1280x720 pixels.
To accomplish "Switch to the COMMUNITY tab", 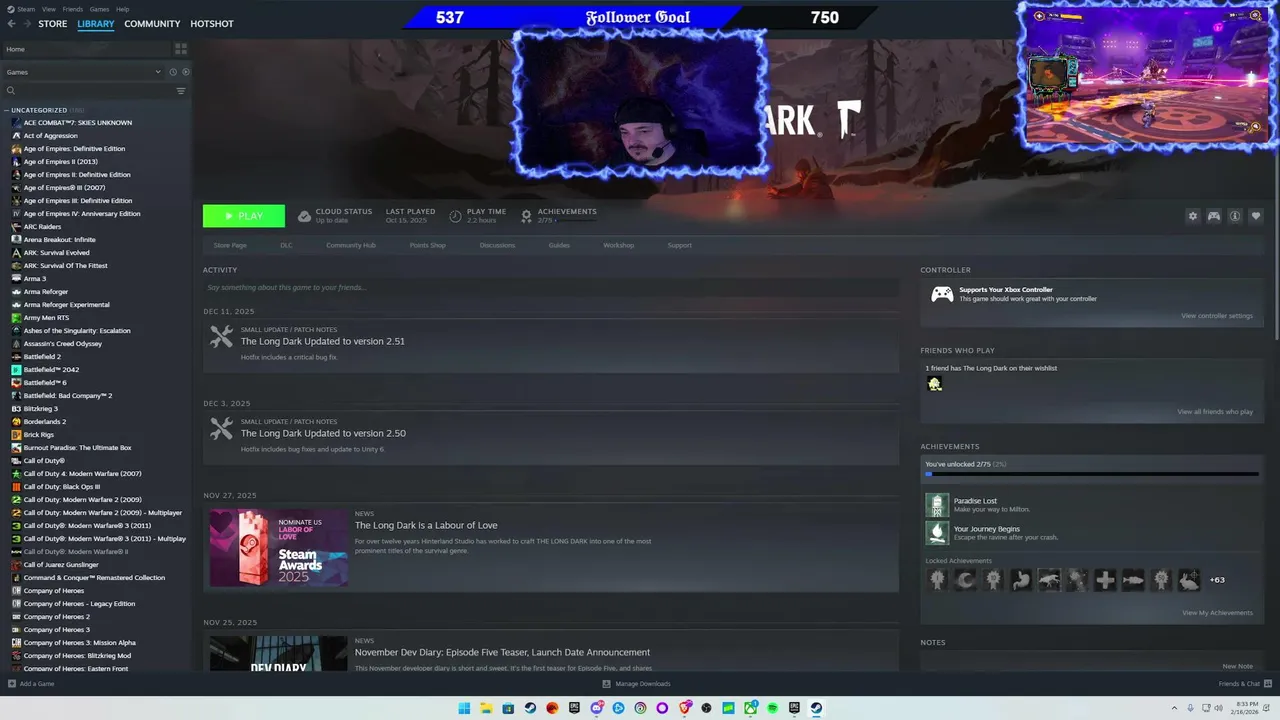I will tap(152, 24).
